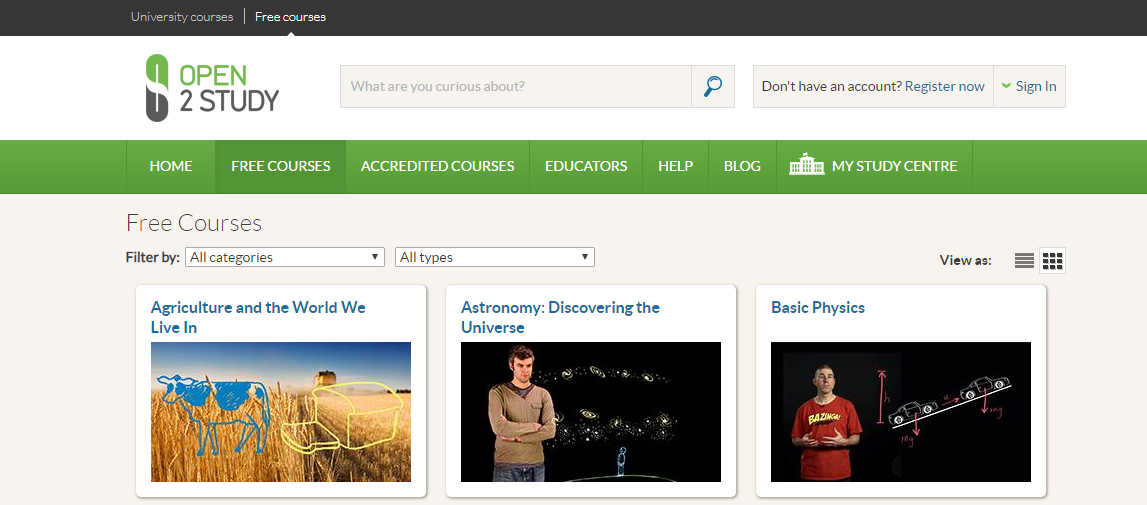The height and width of the screenshot is (505, 1147).
Task: Open the All categories filter dropdown
Action: click(285, 257)
